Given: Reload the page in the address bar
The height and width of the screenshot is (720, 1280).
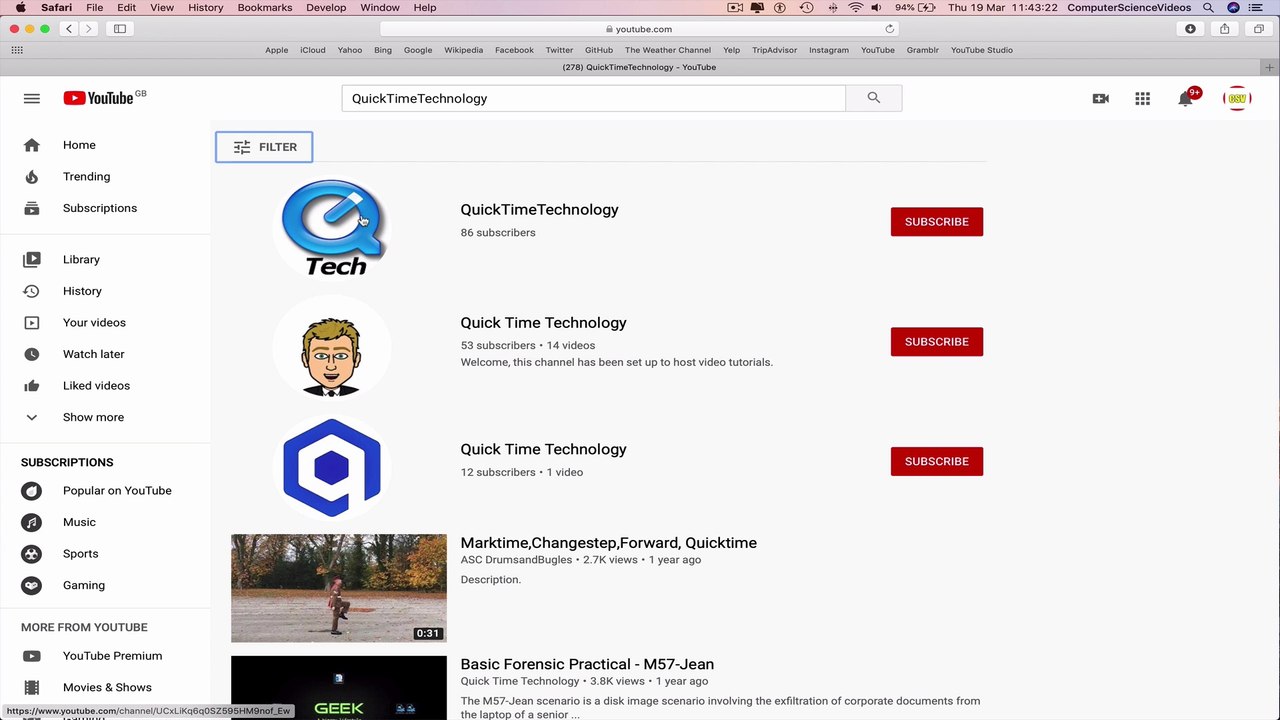Looking at the screenshot, I should [889, 29].
